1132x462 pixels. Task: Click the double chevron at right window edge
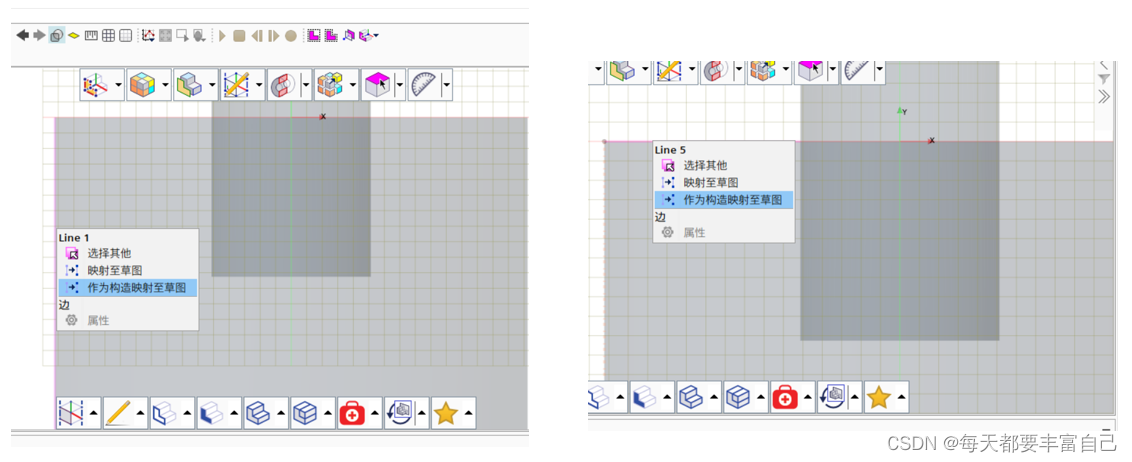pos(1104,97)
